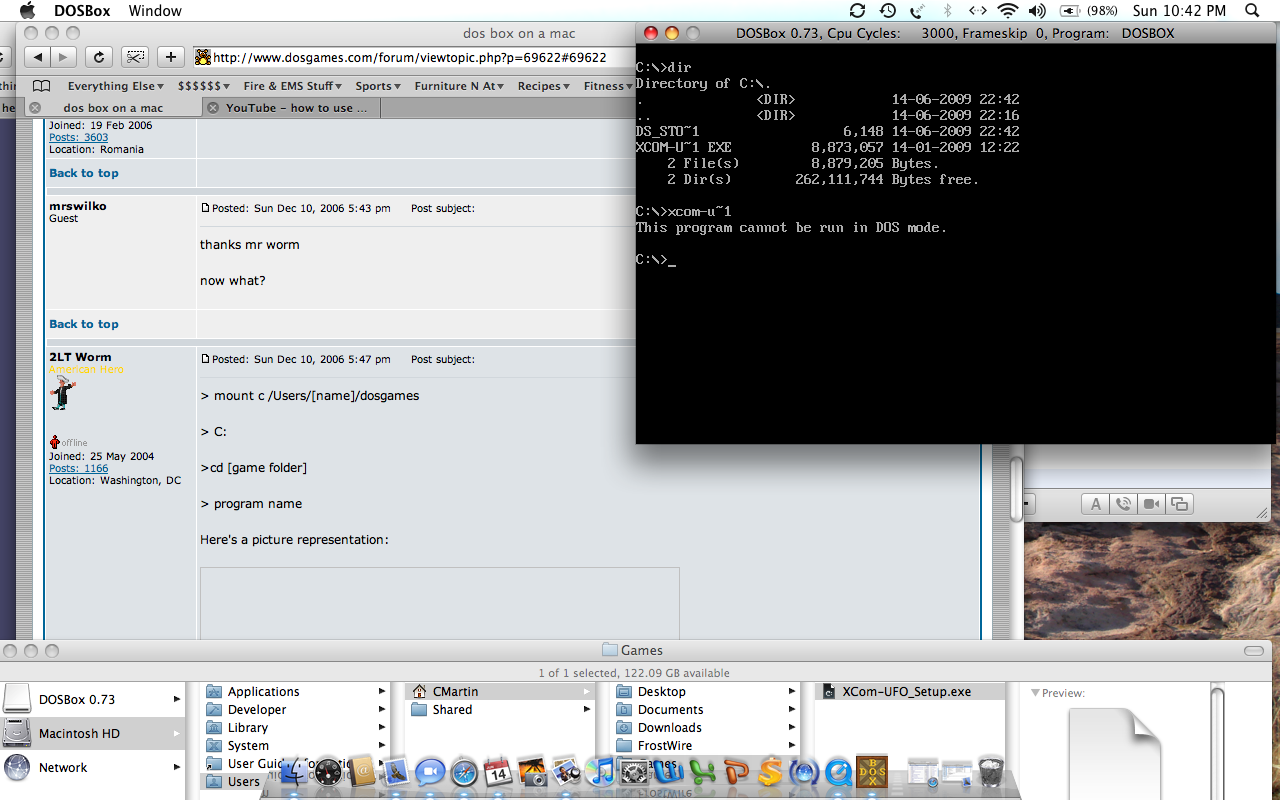1280x800 pixels.
Task: Launch Microsoft PowerPoint from the Dock
Action: pyautogui.click(x=736, y=771)
